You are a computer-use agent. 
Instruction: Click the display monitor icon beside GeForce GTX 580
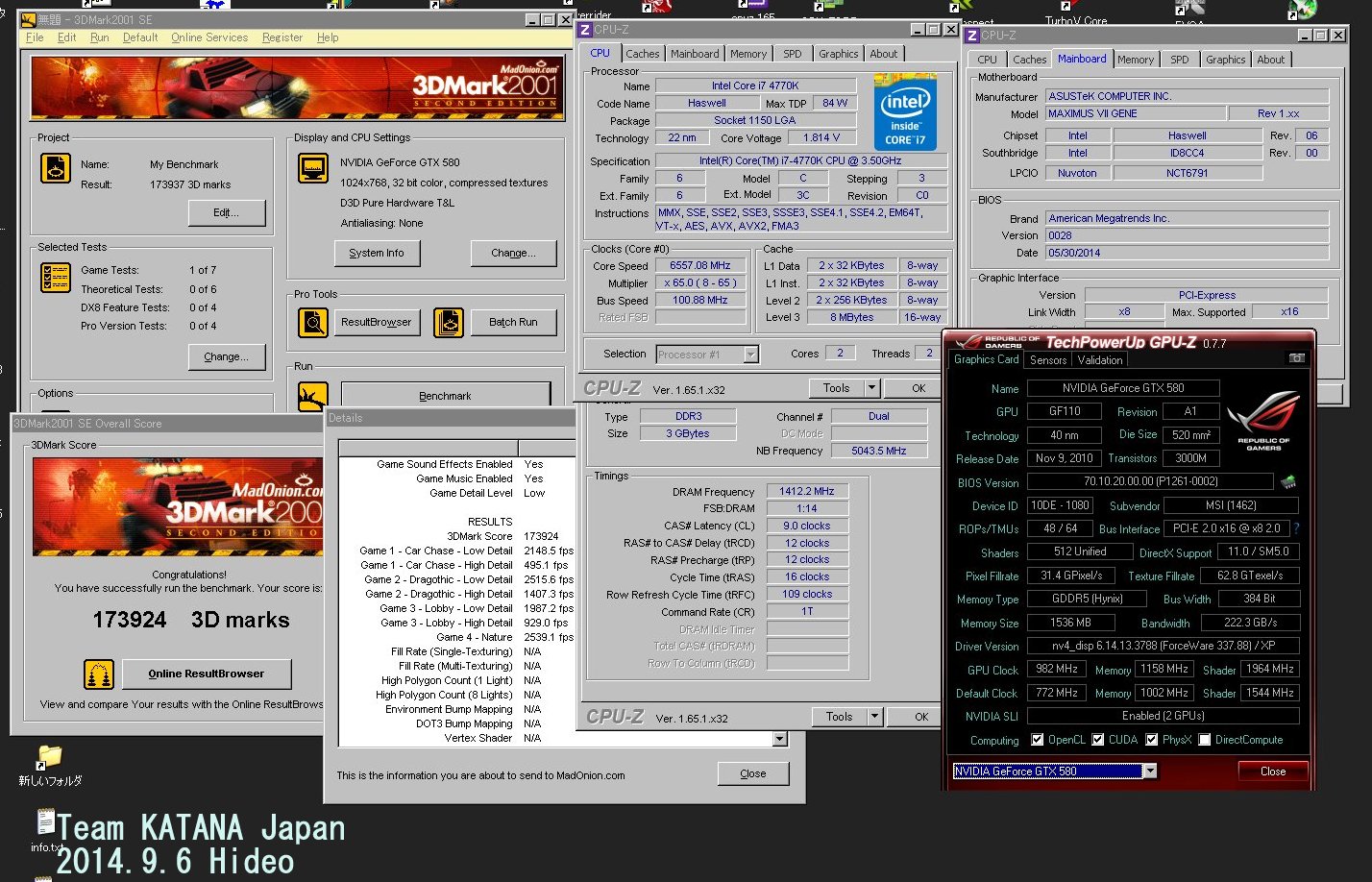pyautogui.click(x=313, y=168)
